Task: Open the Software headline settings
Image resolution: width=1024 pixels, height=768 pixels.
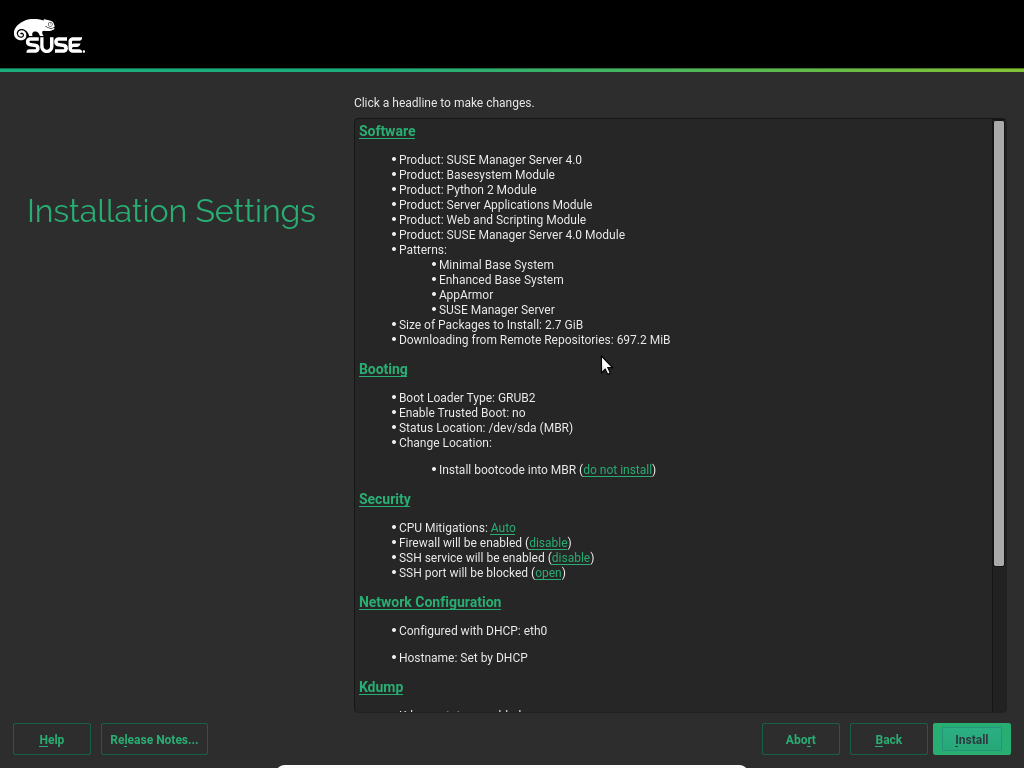Action: point(387,131)
